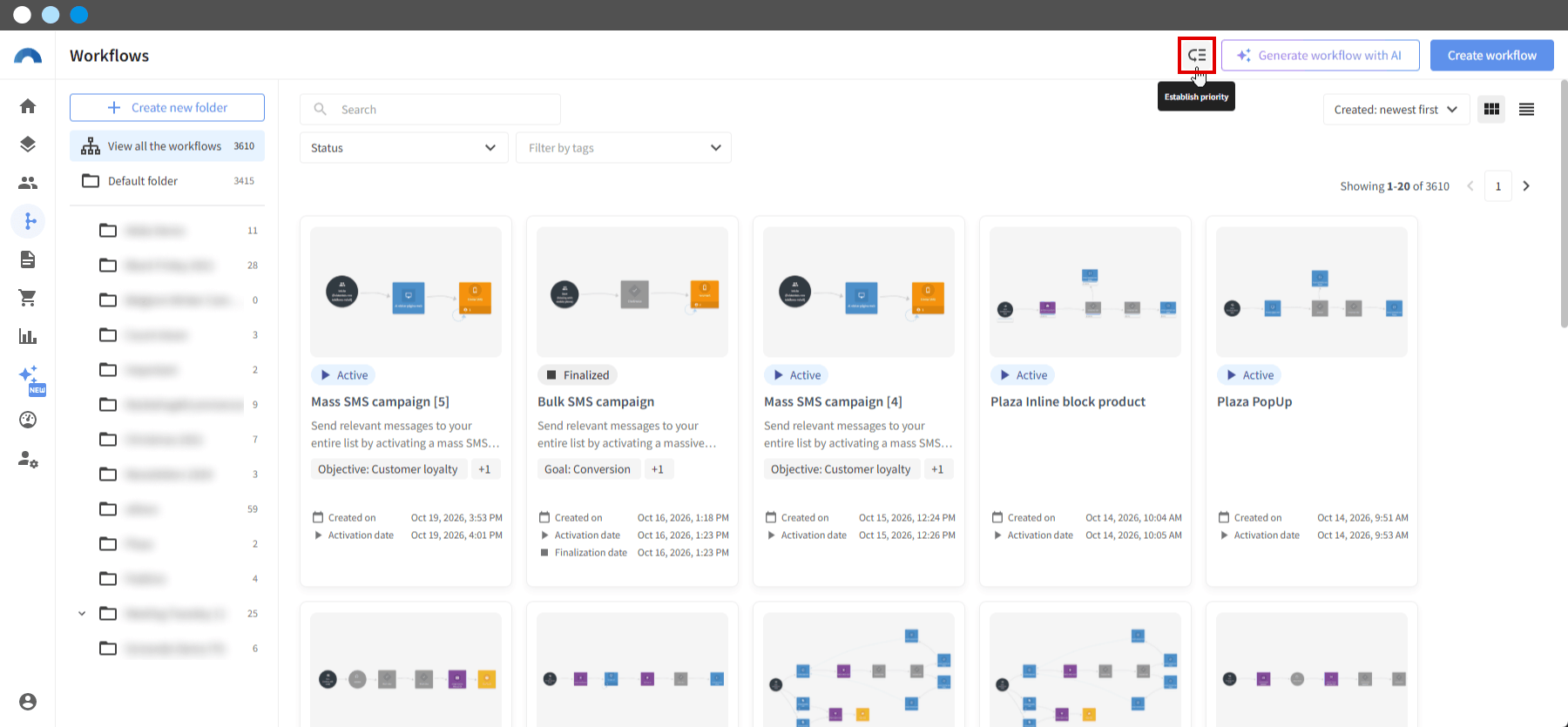Open the account profile icon at bottom
Screen dimensions: 1568x727
28,702
